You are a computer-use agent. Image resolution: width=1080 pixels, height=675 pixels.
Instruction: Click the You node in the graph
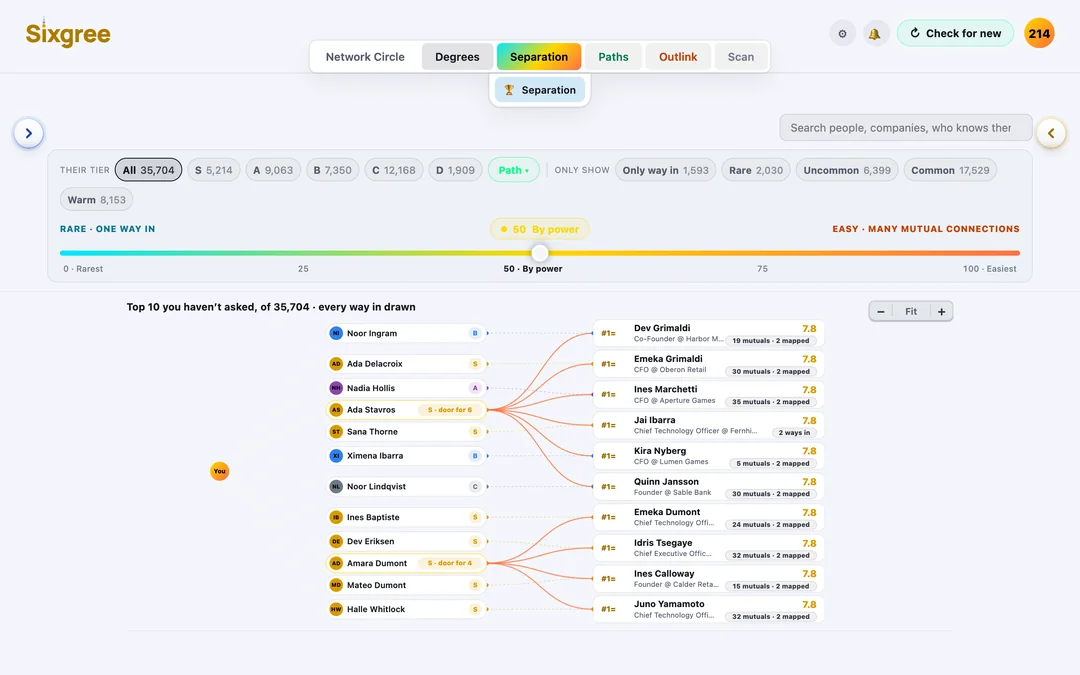tap(219, 471)
